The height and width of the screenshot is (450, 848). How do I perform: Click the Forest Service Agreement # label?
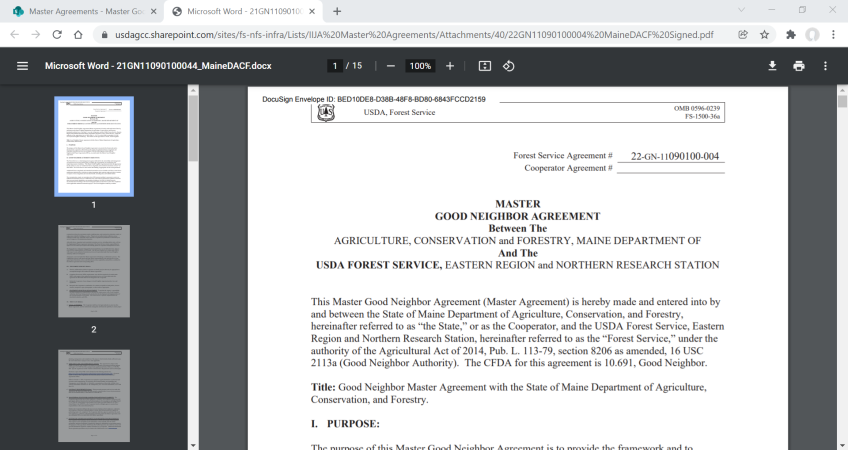click(562, 156)
